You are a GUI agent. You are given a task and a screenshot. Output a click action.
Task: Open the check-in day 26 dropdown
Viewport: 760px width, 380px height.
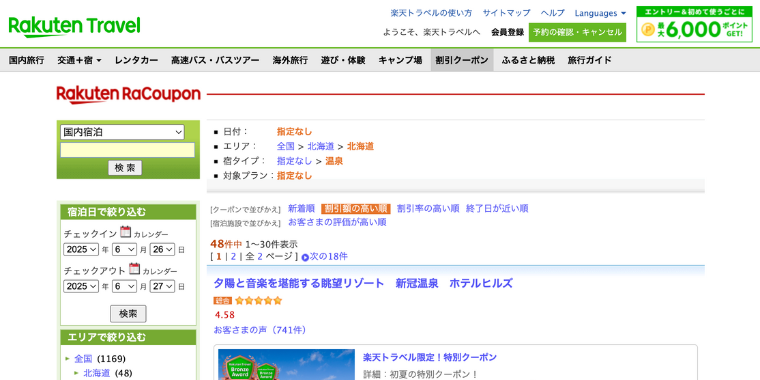click(x=162, y=250)
